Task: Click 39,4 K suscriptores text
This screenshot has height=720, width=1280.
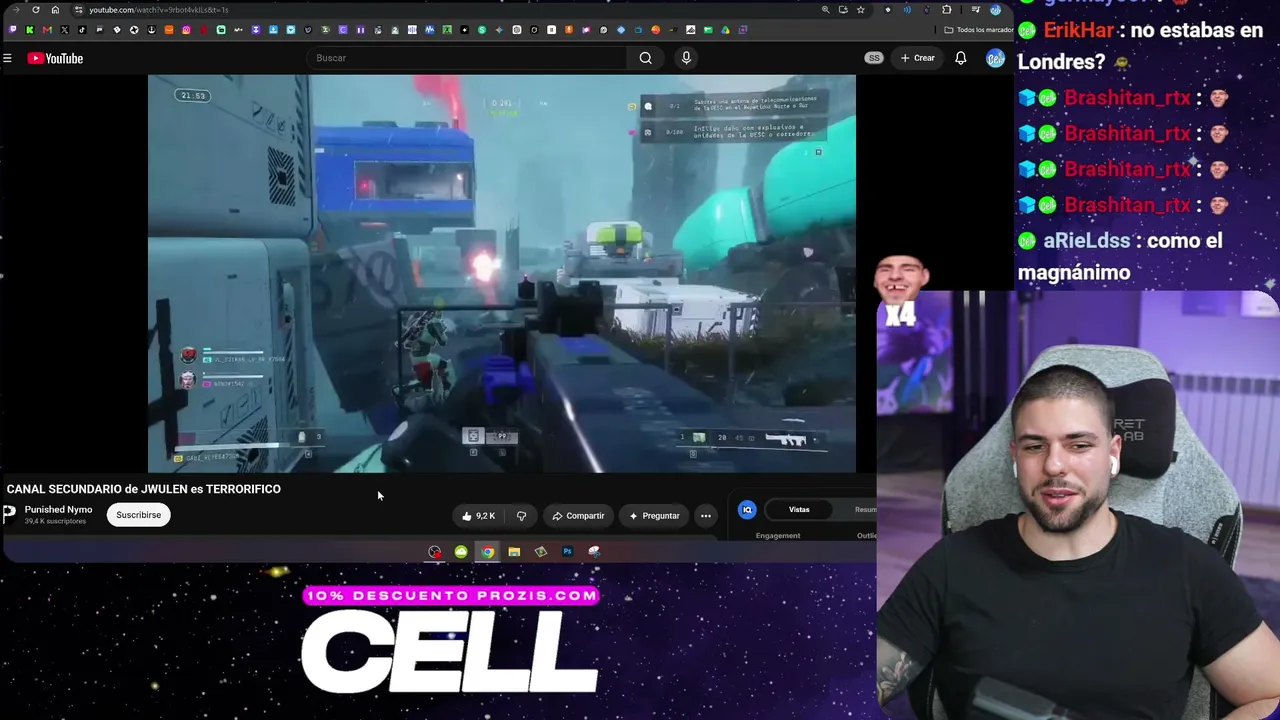Action: pyautogui.click(x=55, y=521)
